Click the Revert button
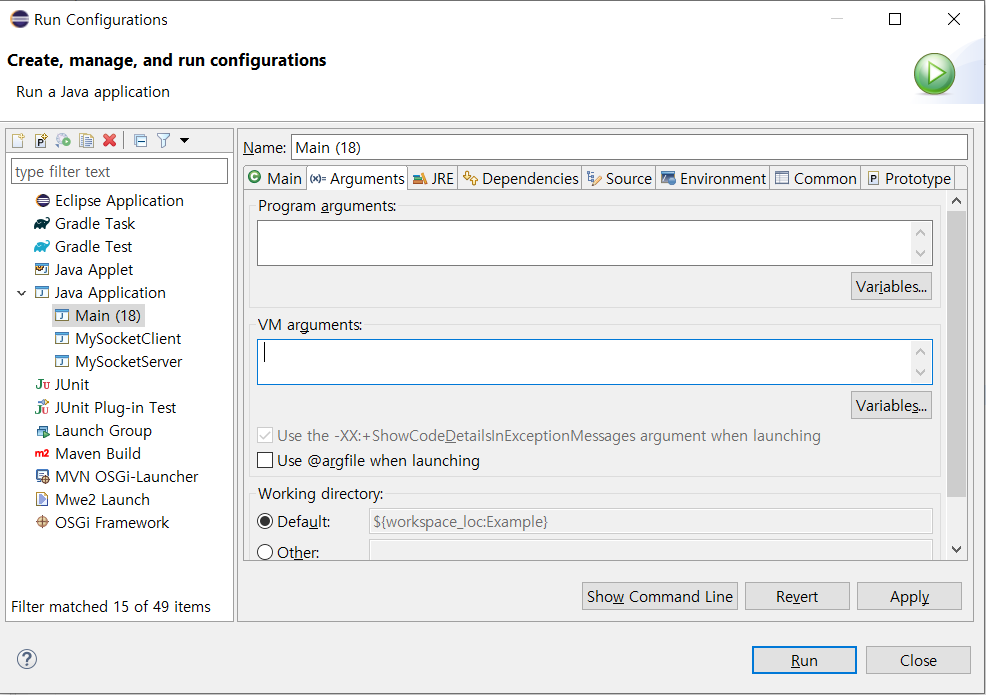This screenshot has width=986, height=695. coord(797,596)
